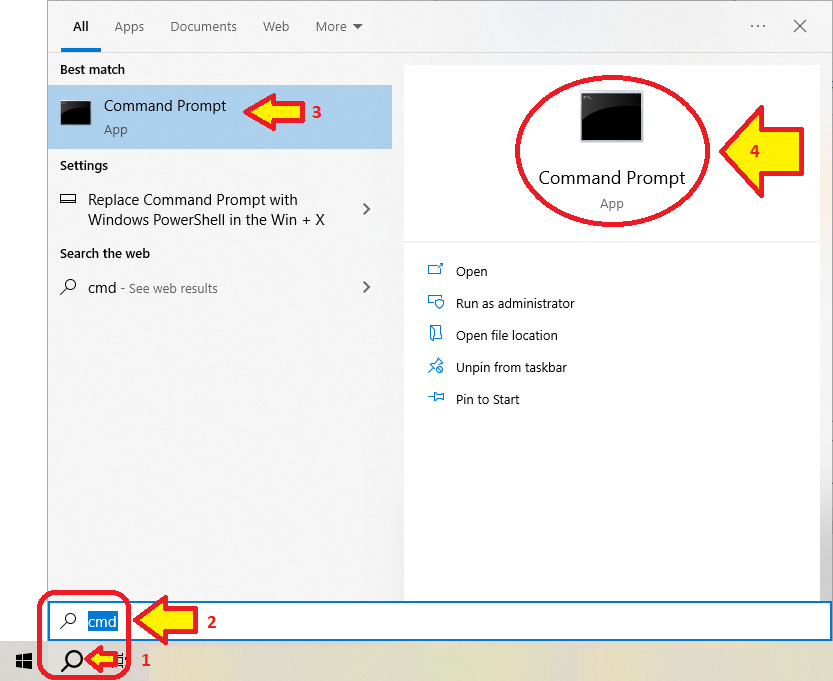833x681 pixels.
Task: Click Command Prompt title in preview pane
Action: [x=611, y=178]
